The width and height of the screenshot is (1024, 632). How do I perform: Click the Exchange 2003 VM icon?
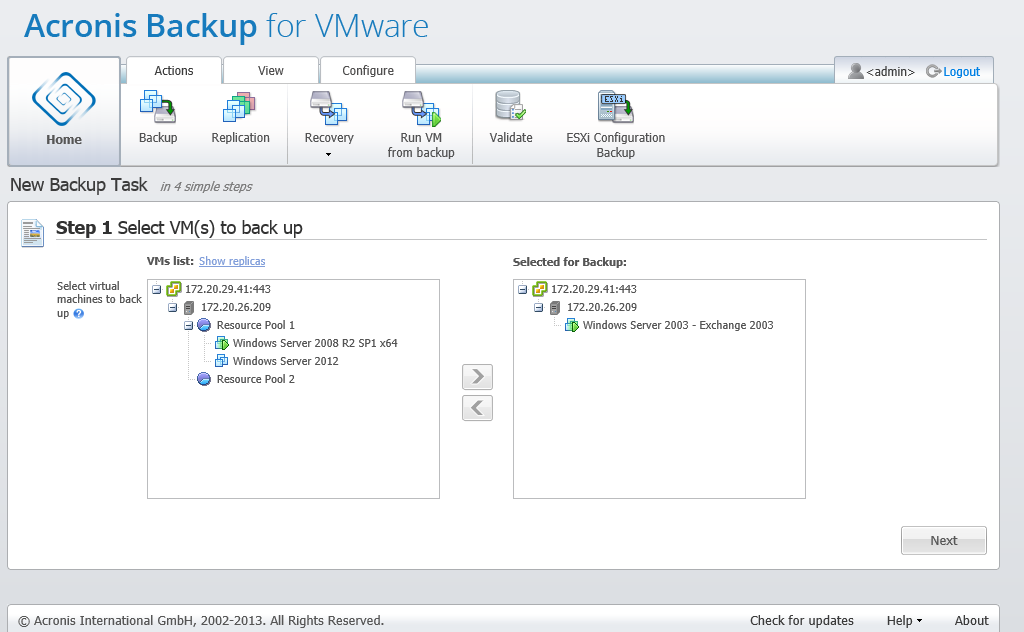(572, 325)
